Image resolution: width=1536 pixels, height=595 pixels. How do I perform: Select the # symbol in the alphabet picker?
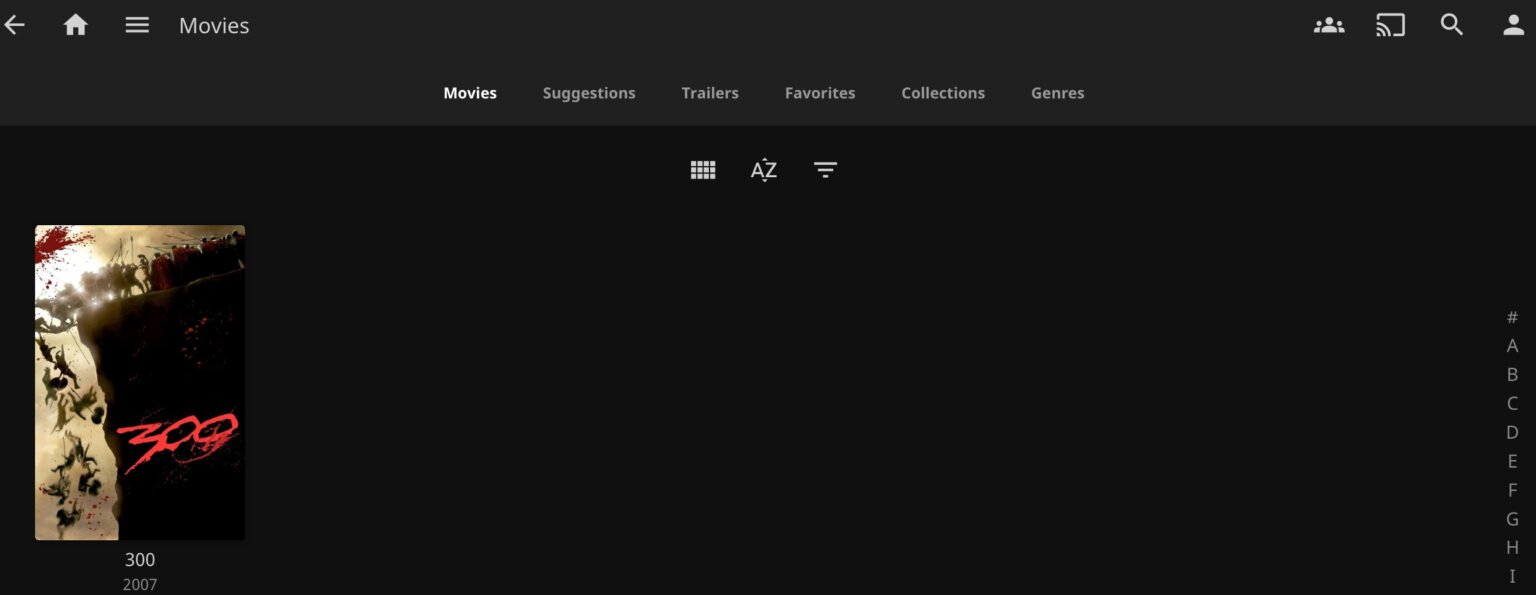click(1512, 317)
